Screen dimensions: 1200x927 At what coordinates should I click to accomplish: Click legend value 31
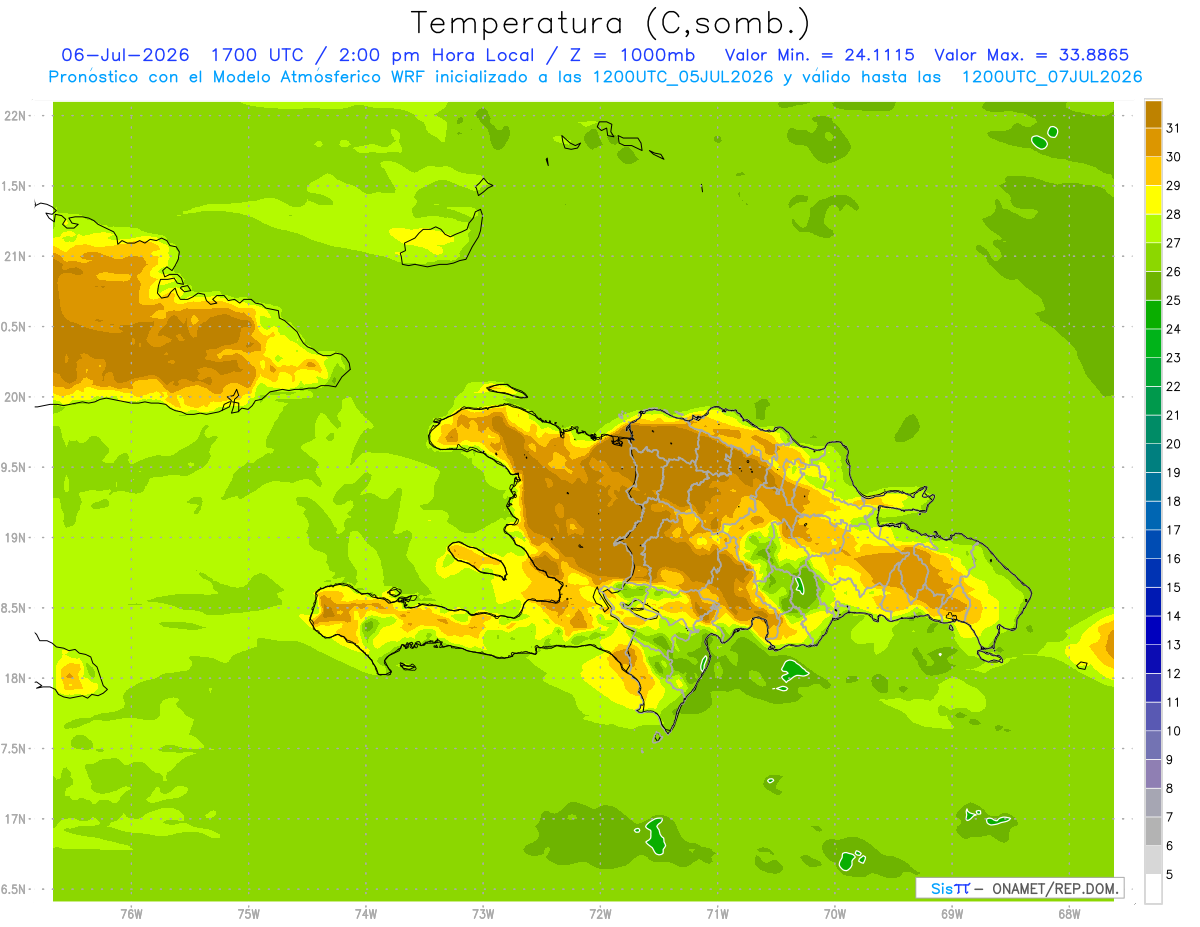point(1173,129)
